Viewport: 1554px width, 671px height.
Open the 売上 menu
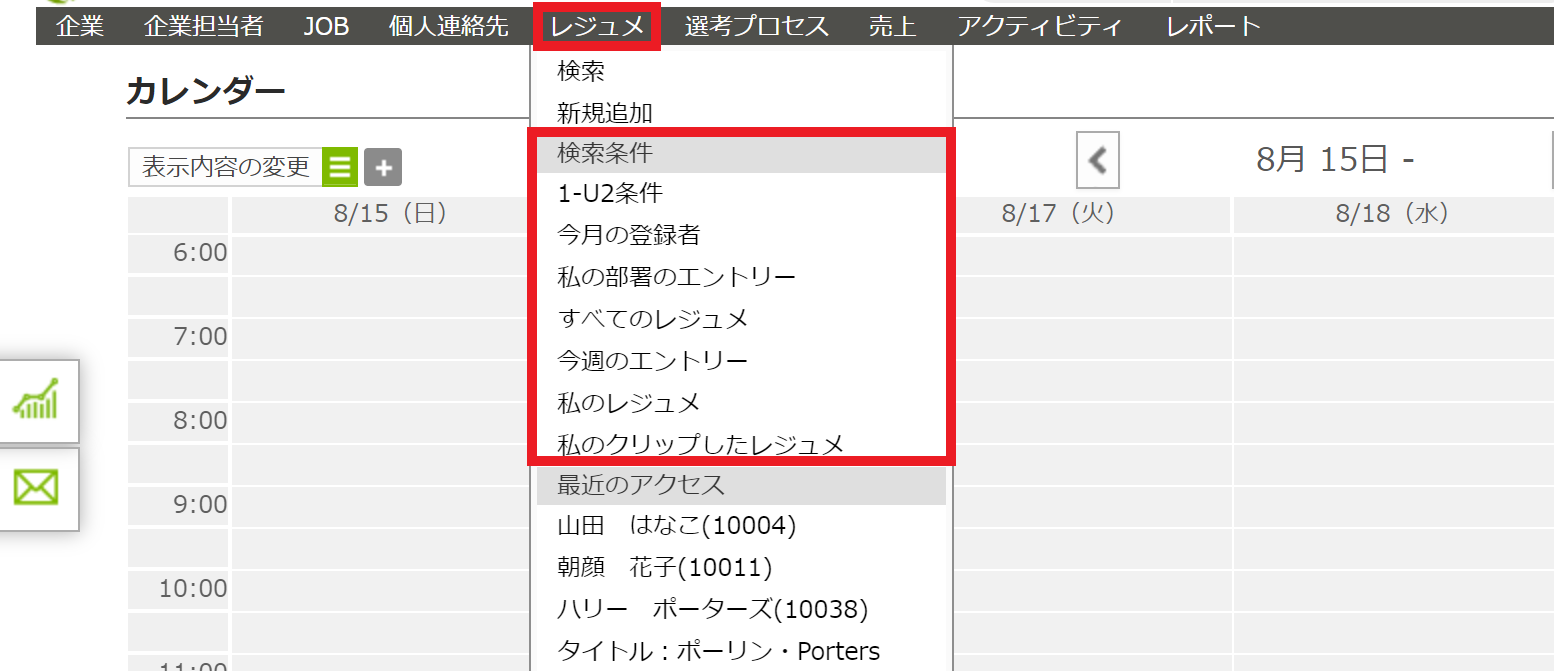coord(893,26)
